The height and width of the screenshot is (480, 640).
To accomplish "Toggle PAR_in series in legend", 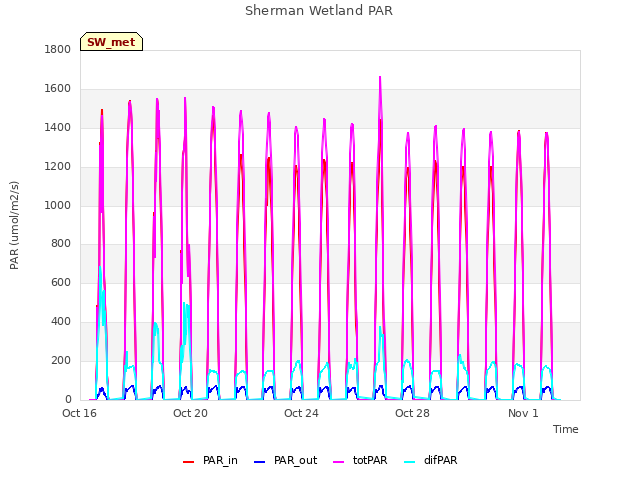I will tap(211, 461).
